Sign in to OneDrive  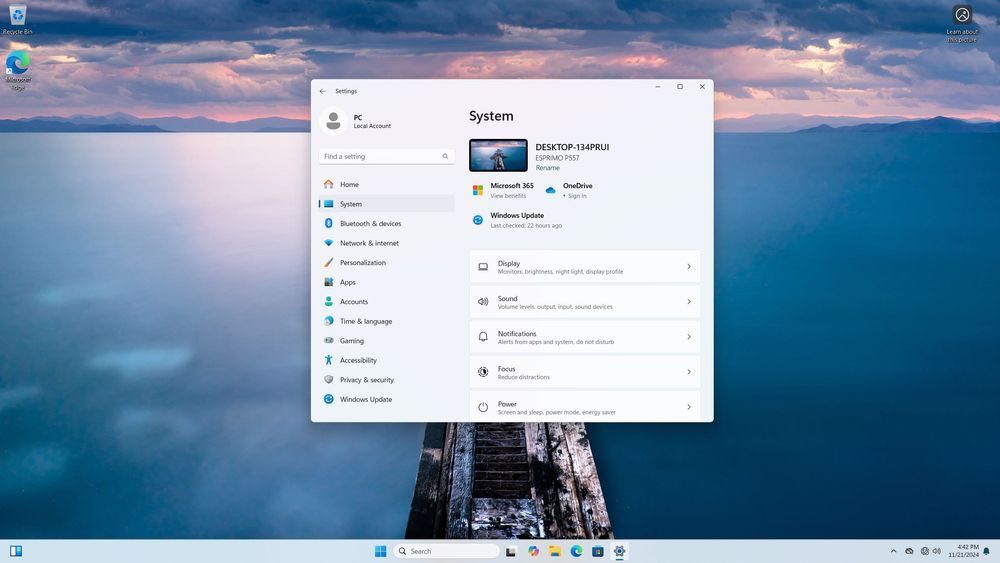pos(569,190)
